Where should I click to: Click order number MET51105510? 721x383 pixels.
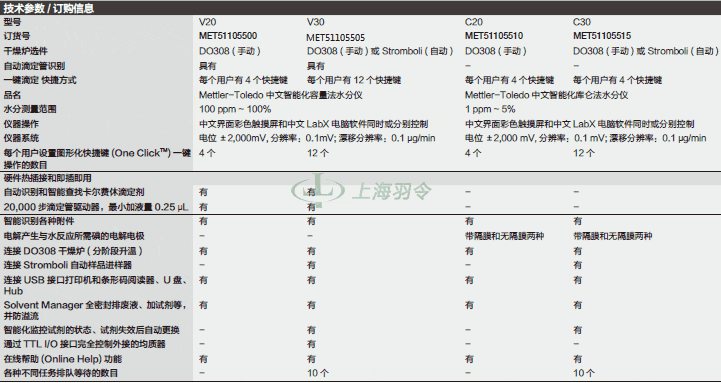494,35
